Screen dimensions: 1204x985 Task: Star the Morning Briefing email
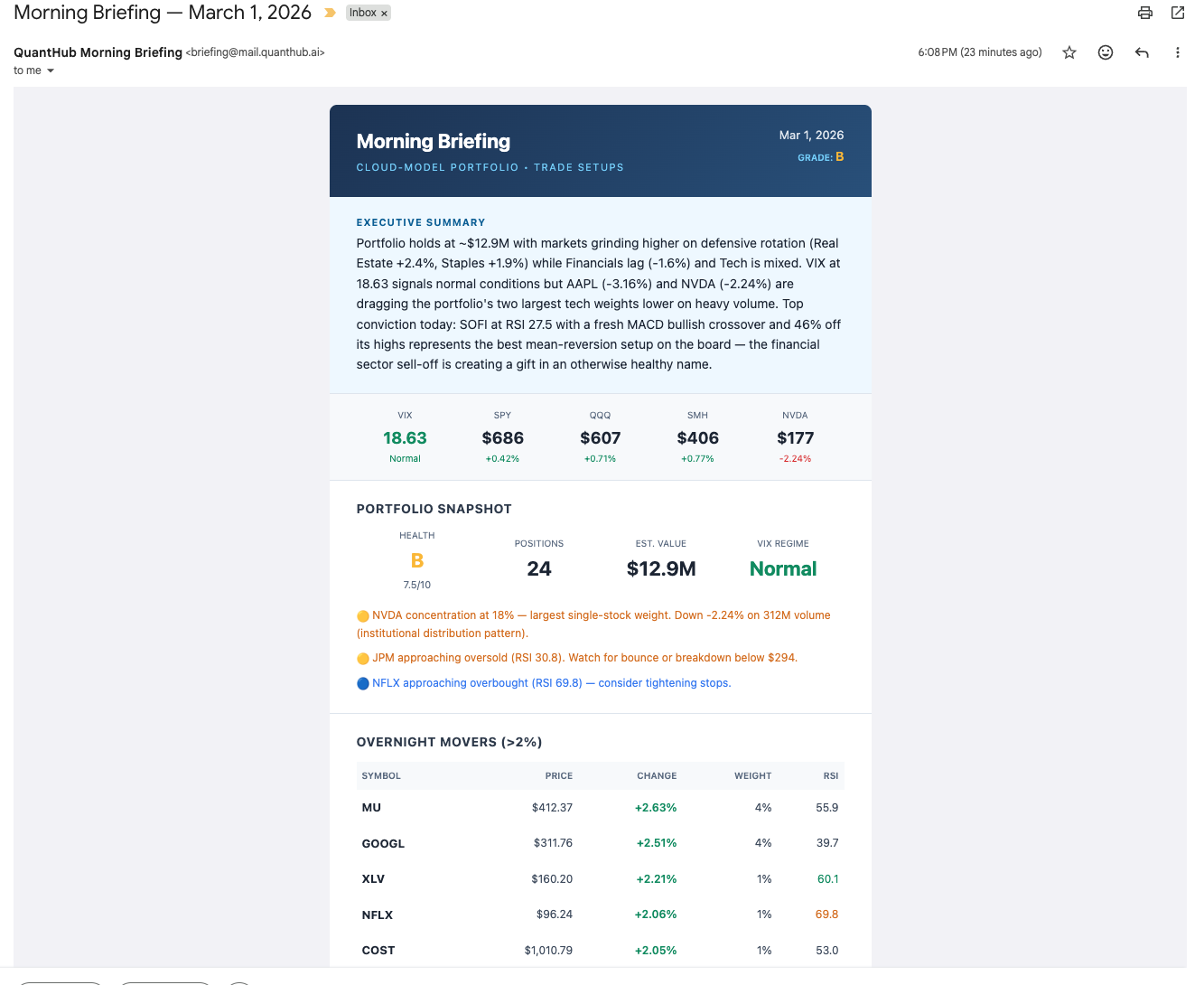pyautogui.click(x=1069, y=52)
